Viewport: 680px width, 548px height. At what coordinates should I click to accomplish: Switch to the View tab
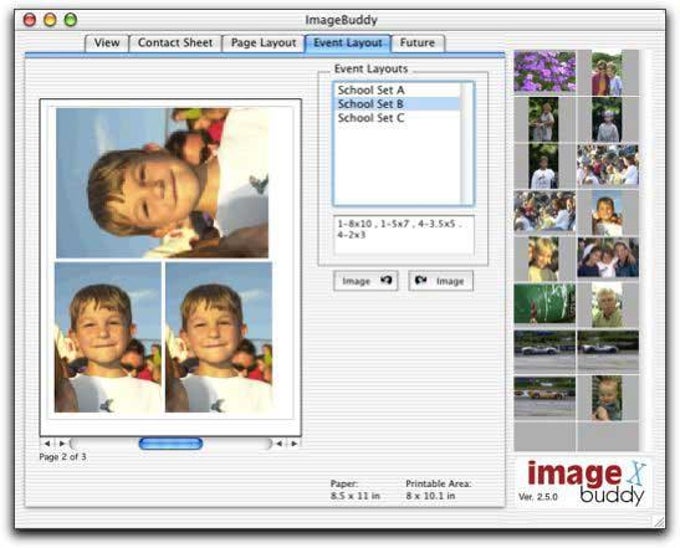[107, 43]
